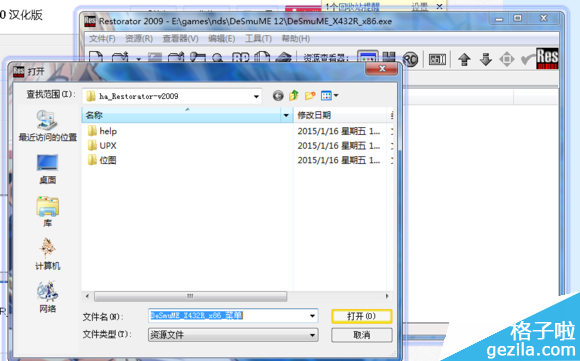Click the magnifier find icon in Restorator toolbar
The image size is (580, 361).
pos(217,57)
